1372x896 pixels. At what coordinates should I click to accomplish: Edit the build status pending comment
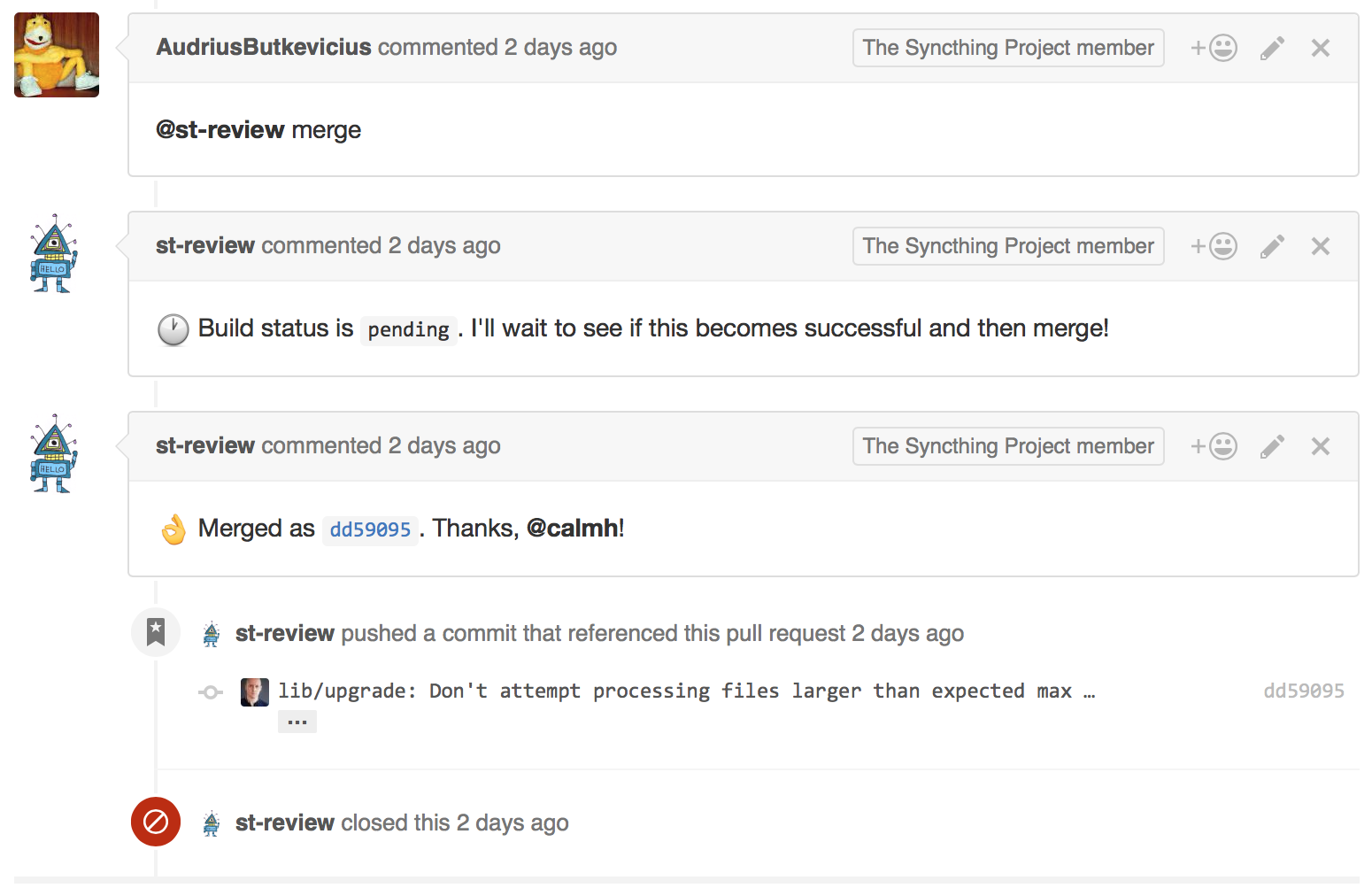click(1272, 246)
